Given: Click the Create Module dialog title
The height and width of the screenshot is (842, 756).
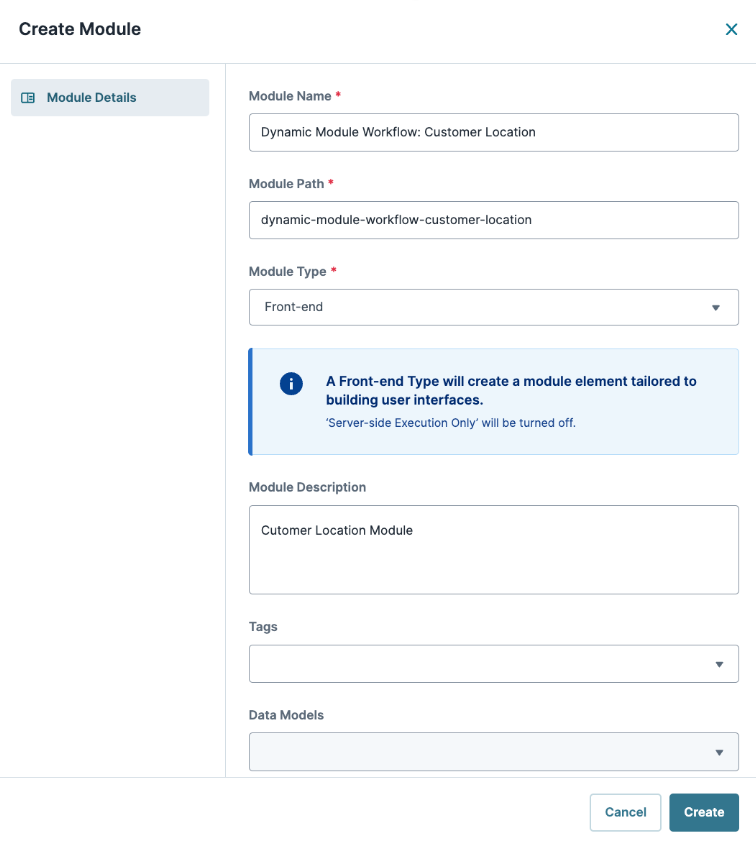Looking at the screenshot, I should pos(79,29).
